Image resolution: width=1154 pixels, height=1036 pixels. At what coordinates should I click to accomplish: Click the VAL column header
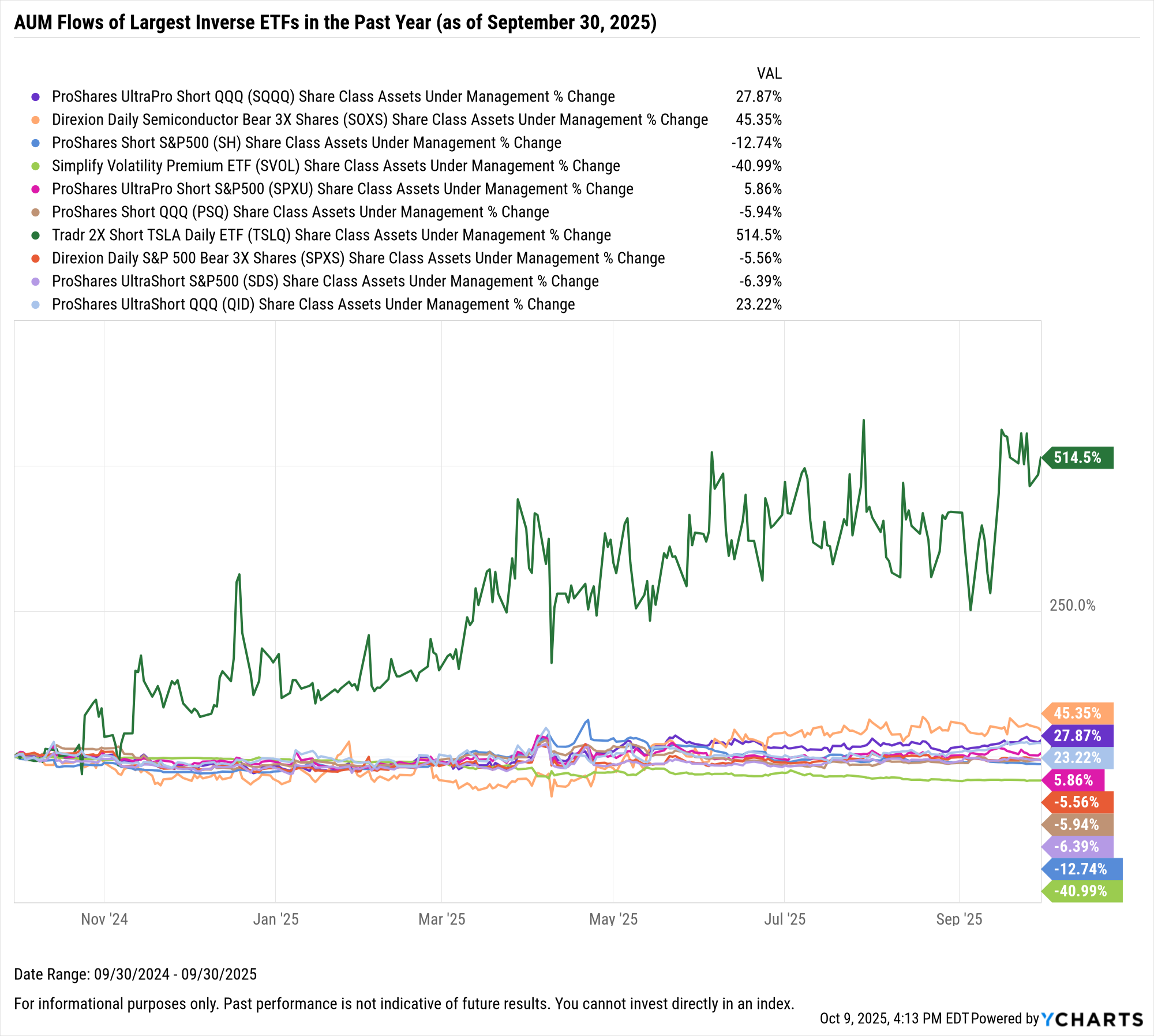[769, 74]
